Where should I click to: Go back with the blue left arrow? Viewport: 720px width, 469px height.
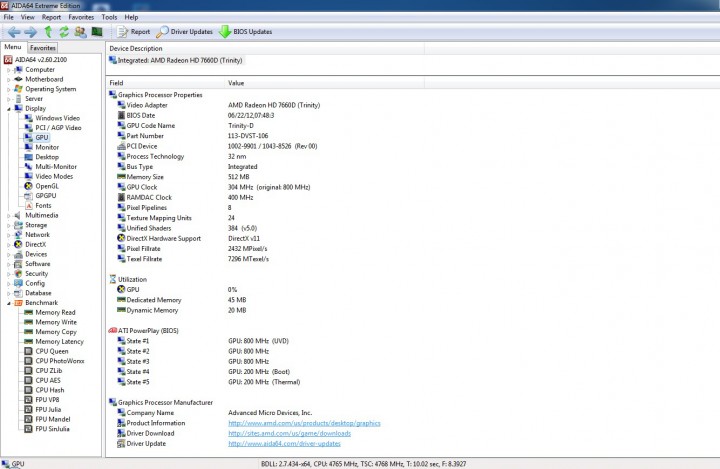(x=14, y=32)
